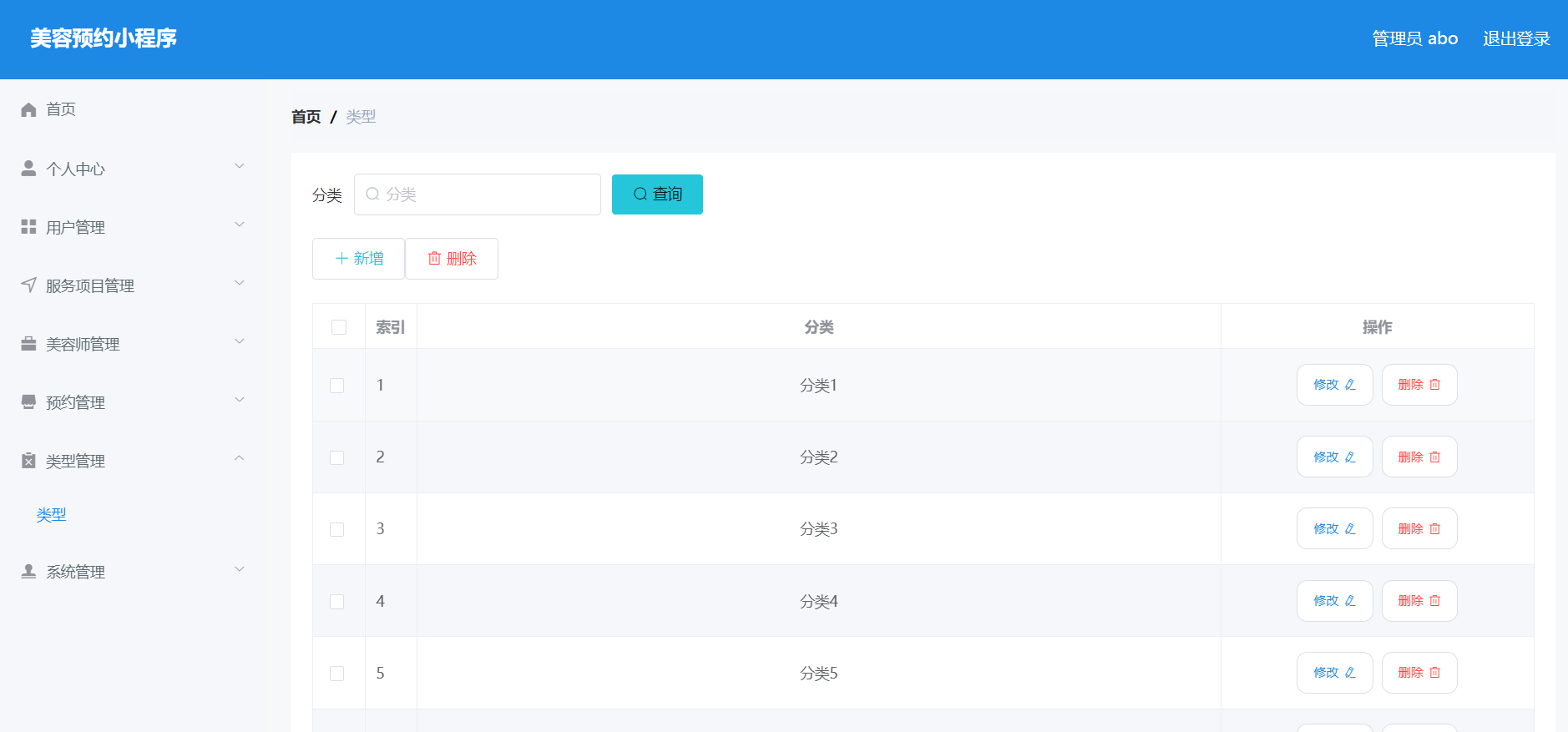
Task: Click the 分类3 cell in the table
Action: 819,529
